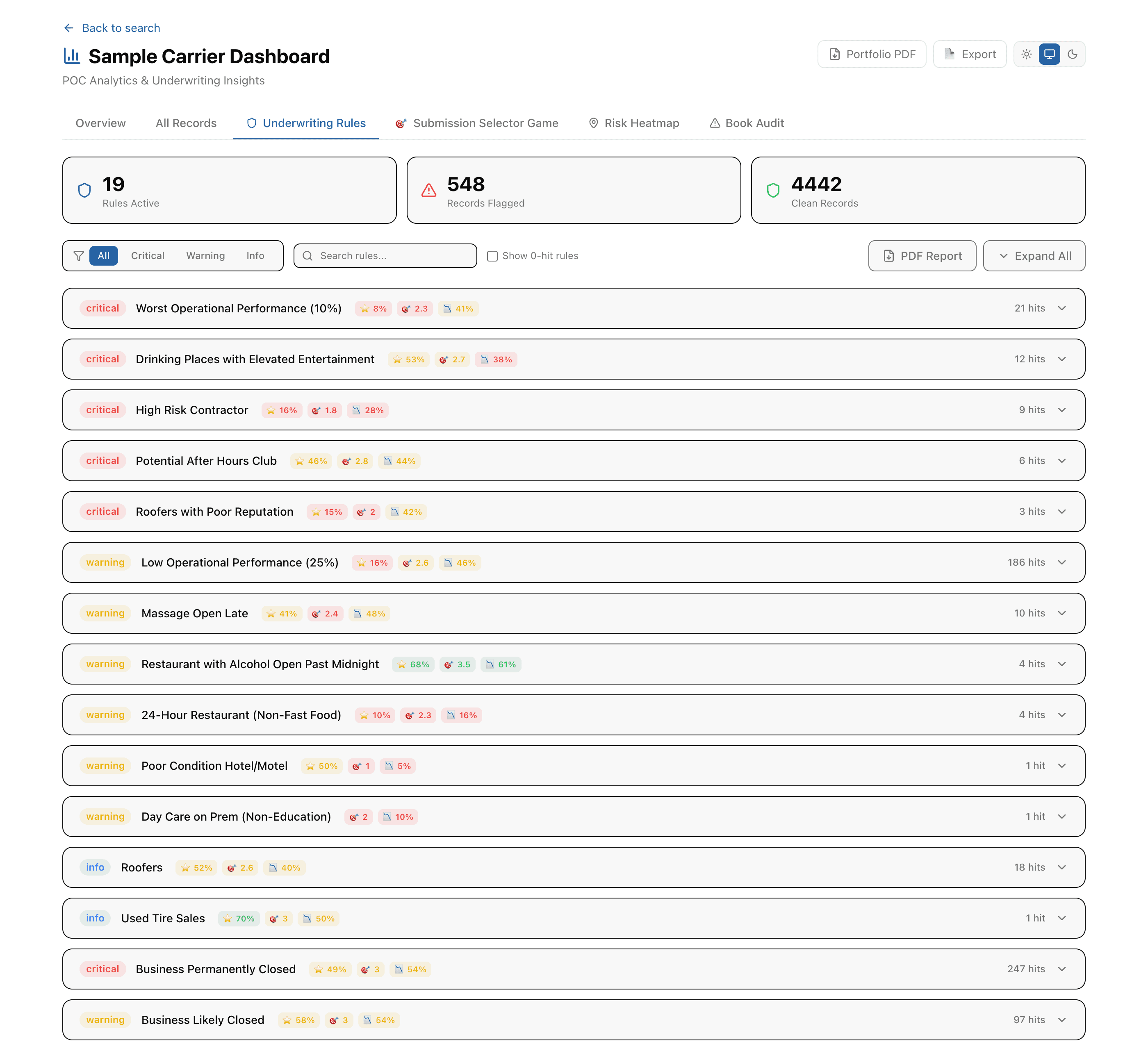Expand Restaurant with Alcohol Open Past Midnight chevron
1148x1060 pixels.
1062,664
